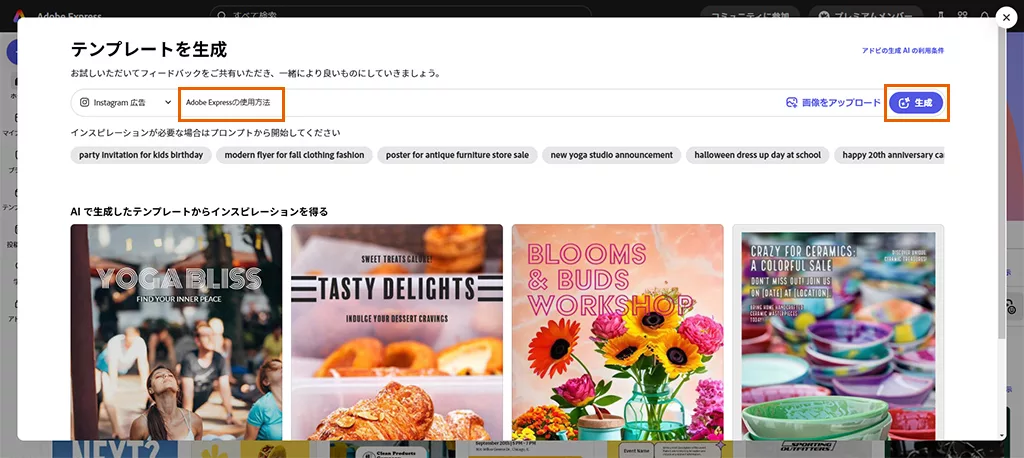Open the Crazy for Ceramics template thumbnail
This screenshot has width=1024, height=458.
point(839,332)
